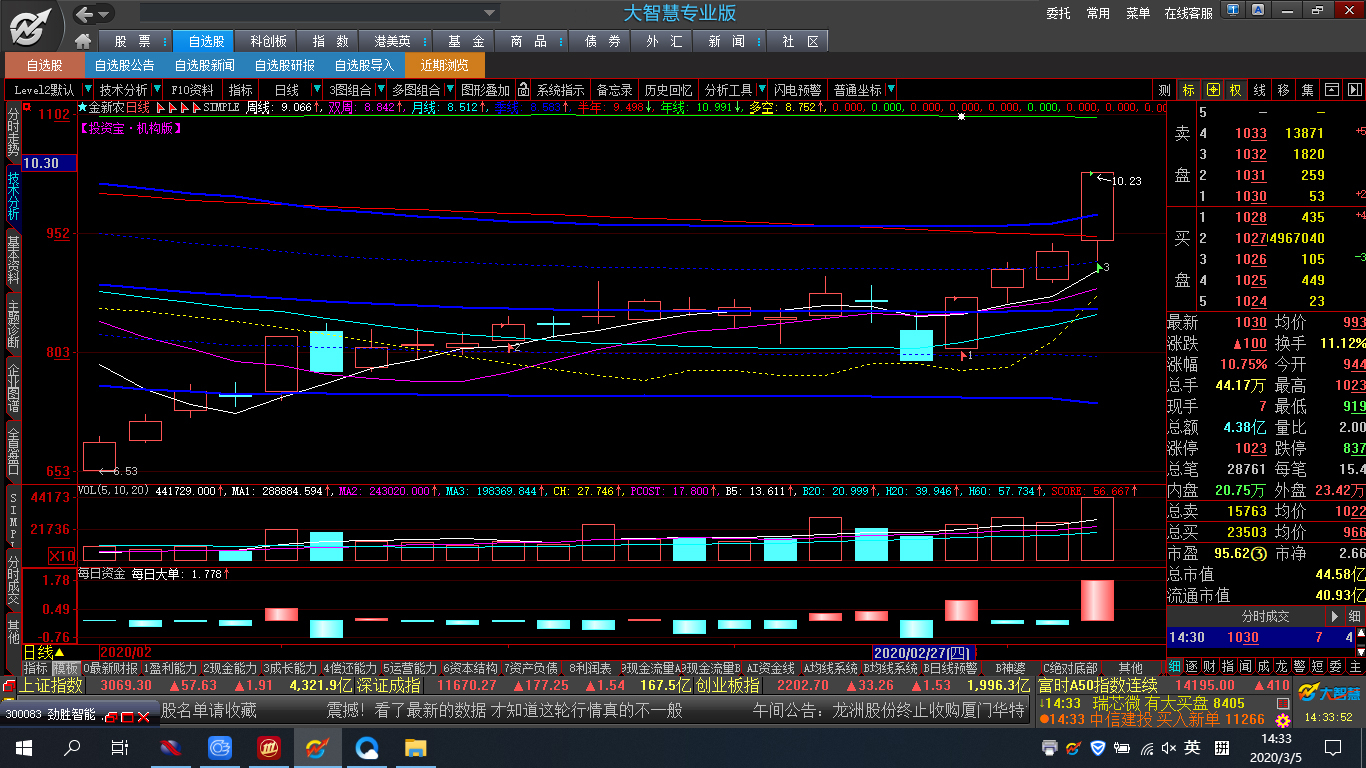Click the F10资料 toolbar button
The width and height of the screenshot is (1366, 768).
[x=193, y=90]
